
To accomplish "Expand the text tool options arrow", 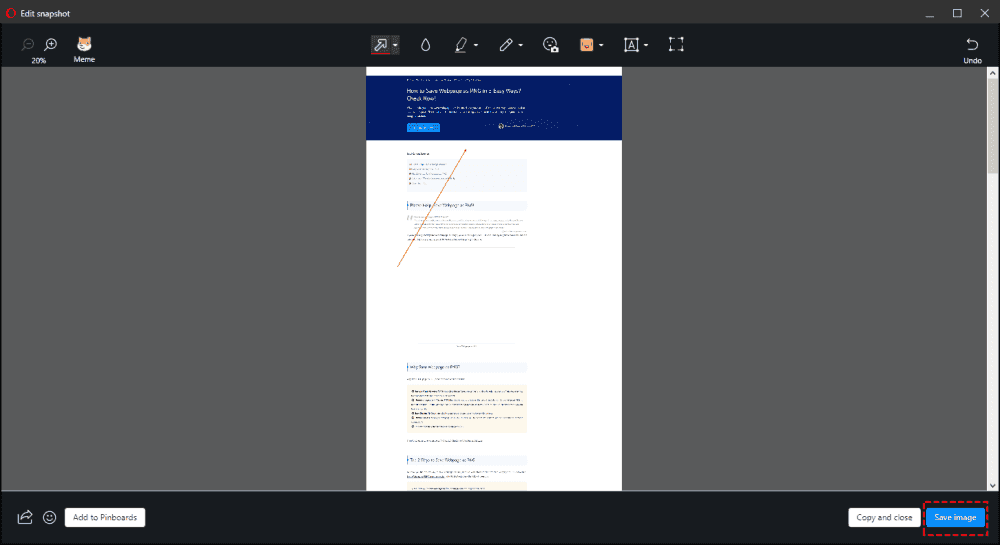I will (x=646, y=45).
